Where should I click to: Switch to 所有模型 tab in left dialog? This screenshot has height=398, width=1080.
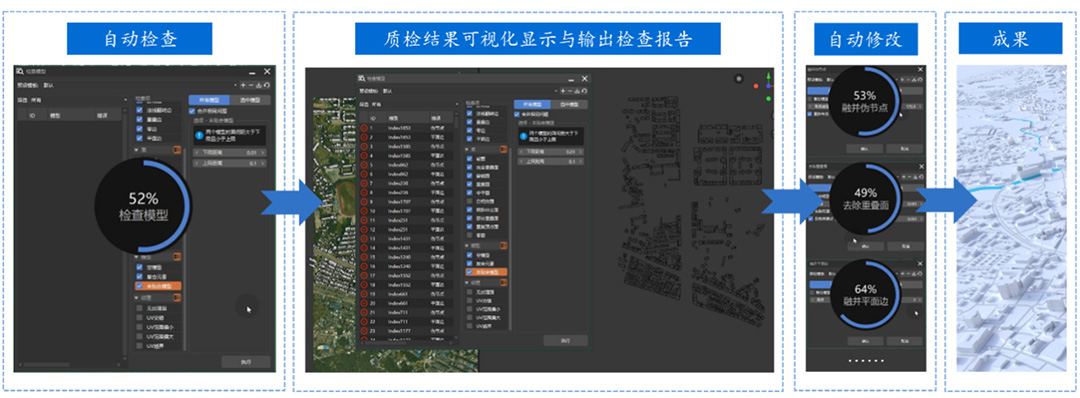(x=208, y=100)
